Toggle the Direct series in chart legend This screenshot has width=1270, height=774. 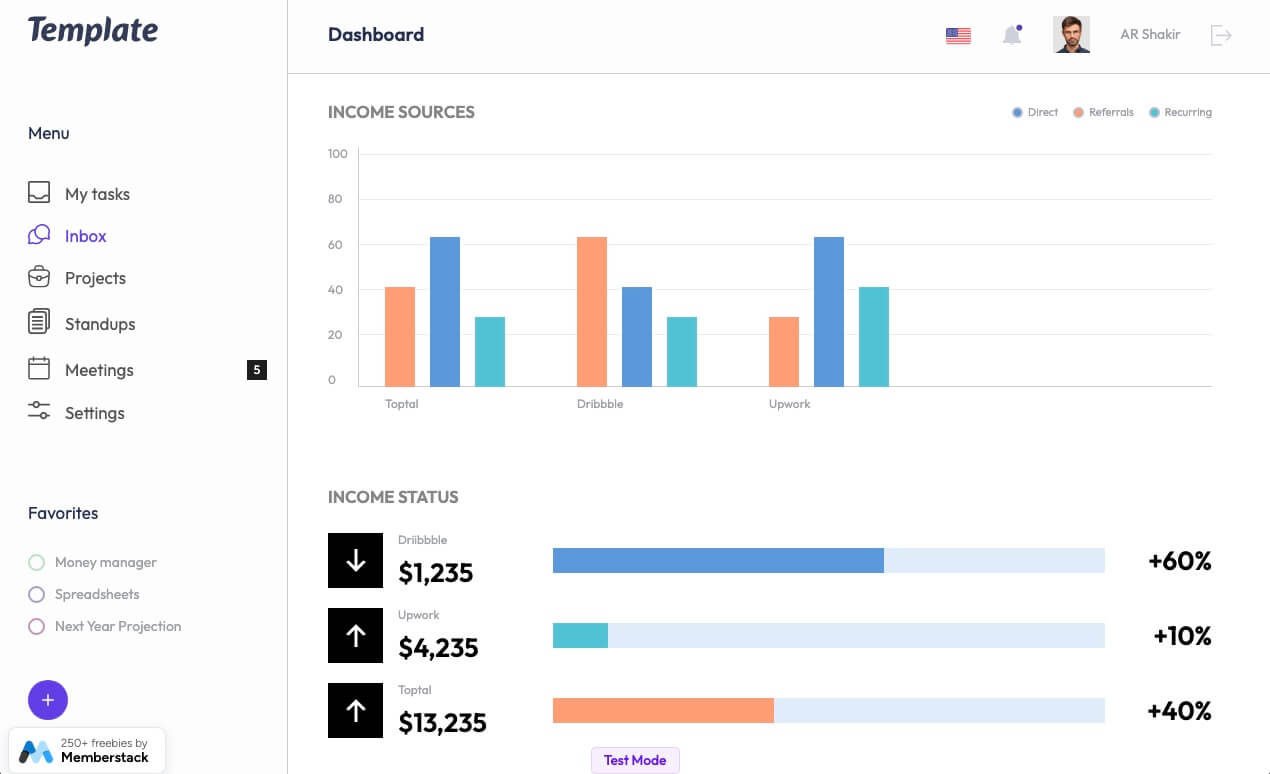click(x=1035, y=113)
